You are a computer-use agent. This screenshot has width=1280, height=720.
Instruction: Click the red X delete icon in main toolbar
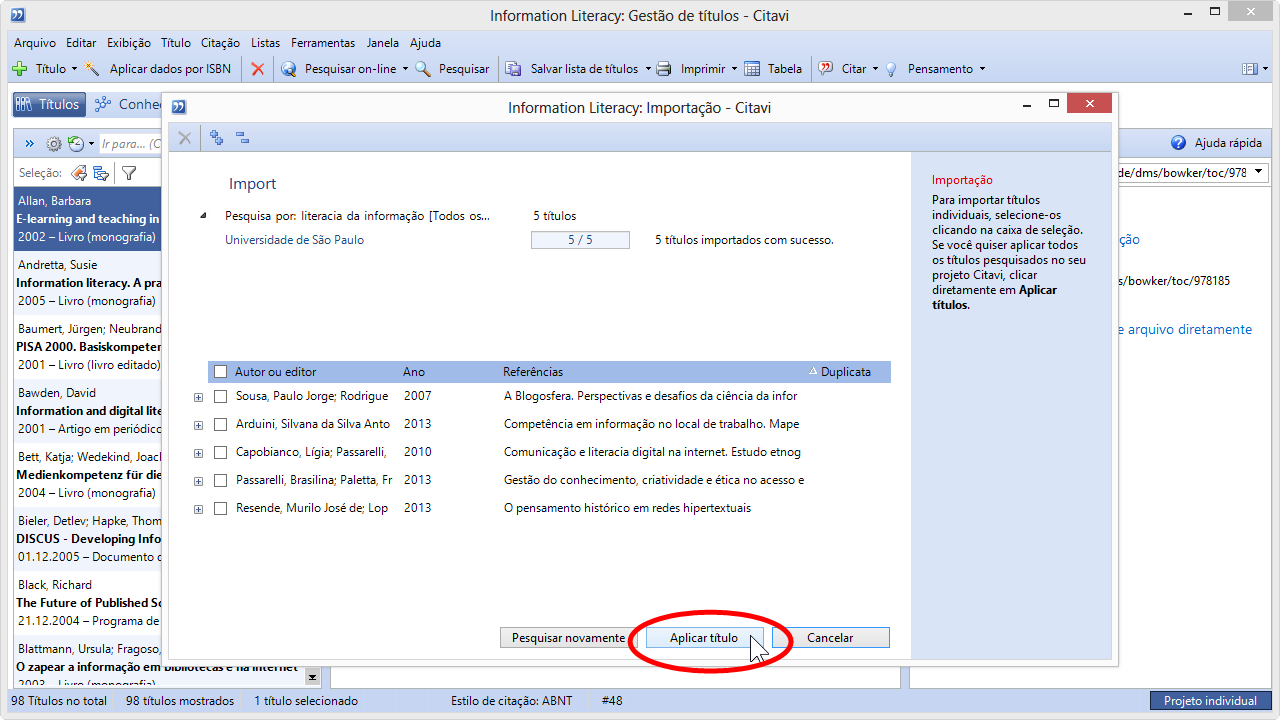258,69
